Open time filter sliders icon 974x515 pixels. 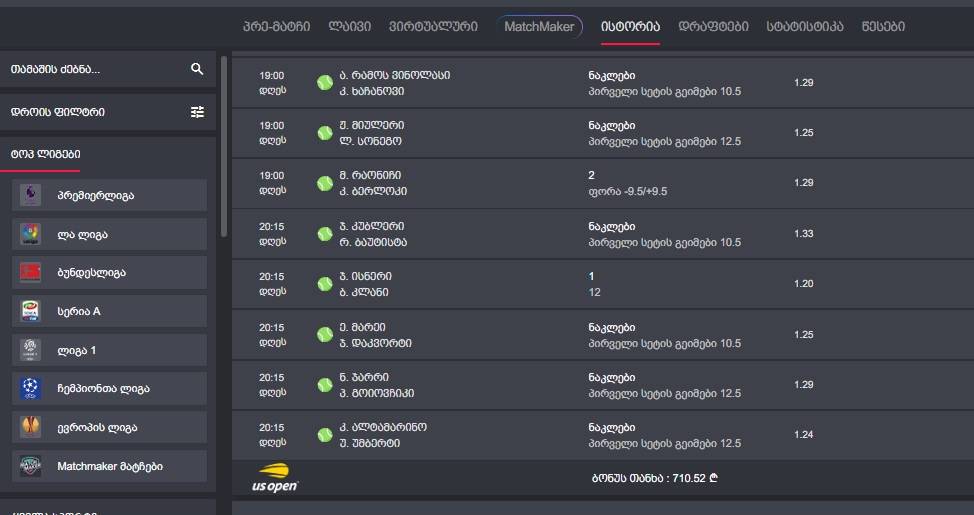197,112
